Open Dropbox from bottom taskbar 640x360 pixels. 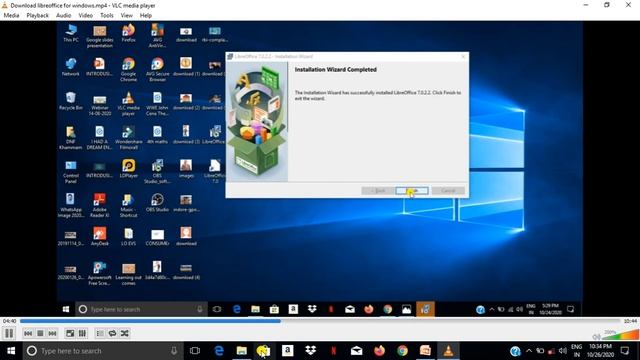click(311, 351)
